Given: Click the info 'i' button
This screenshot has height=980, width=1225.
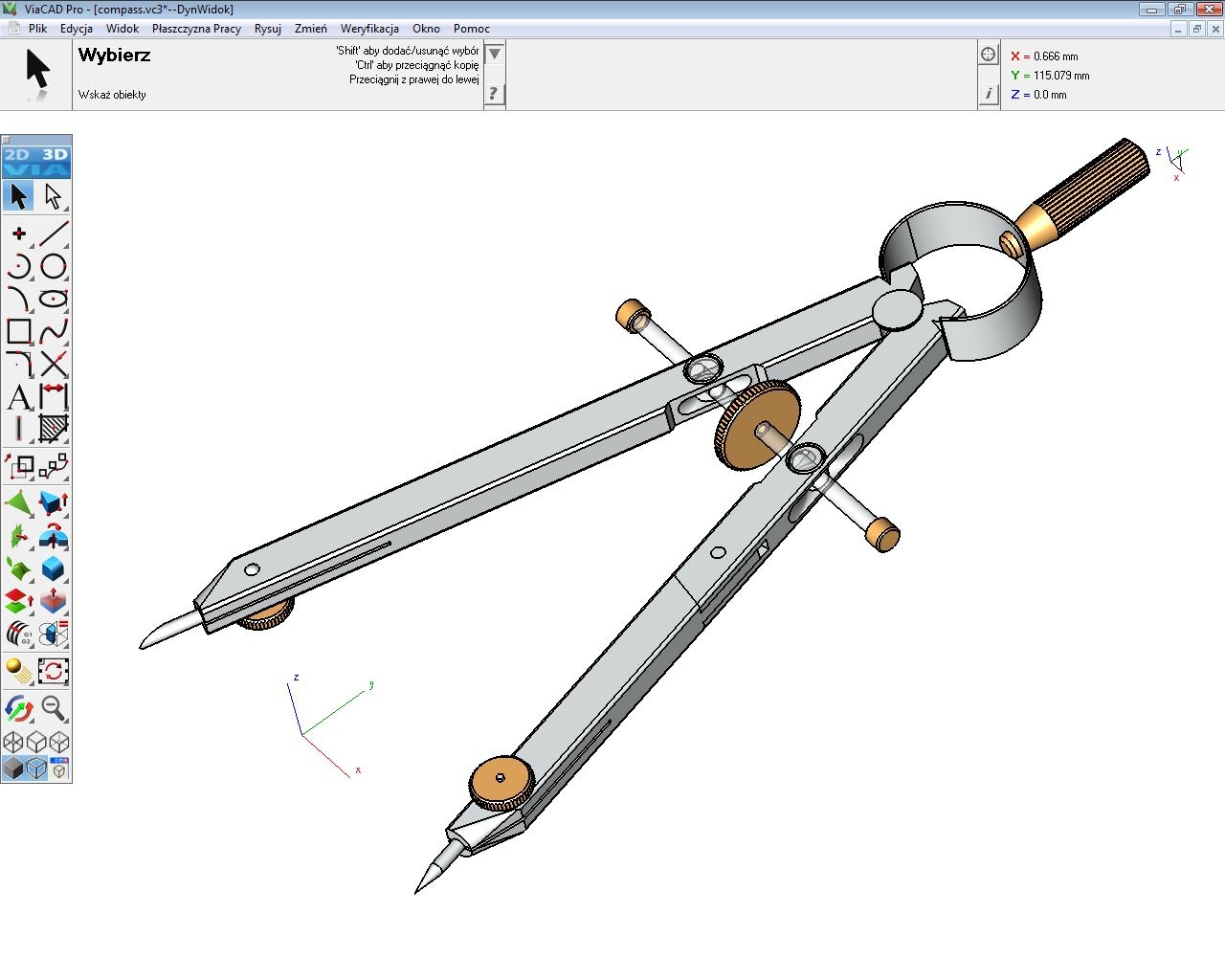Looking at the screenshot, I should pos(989,94).
